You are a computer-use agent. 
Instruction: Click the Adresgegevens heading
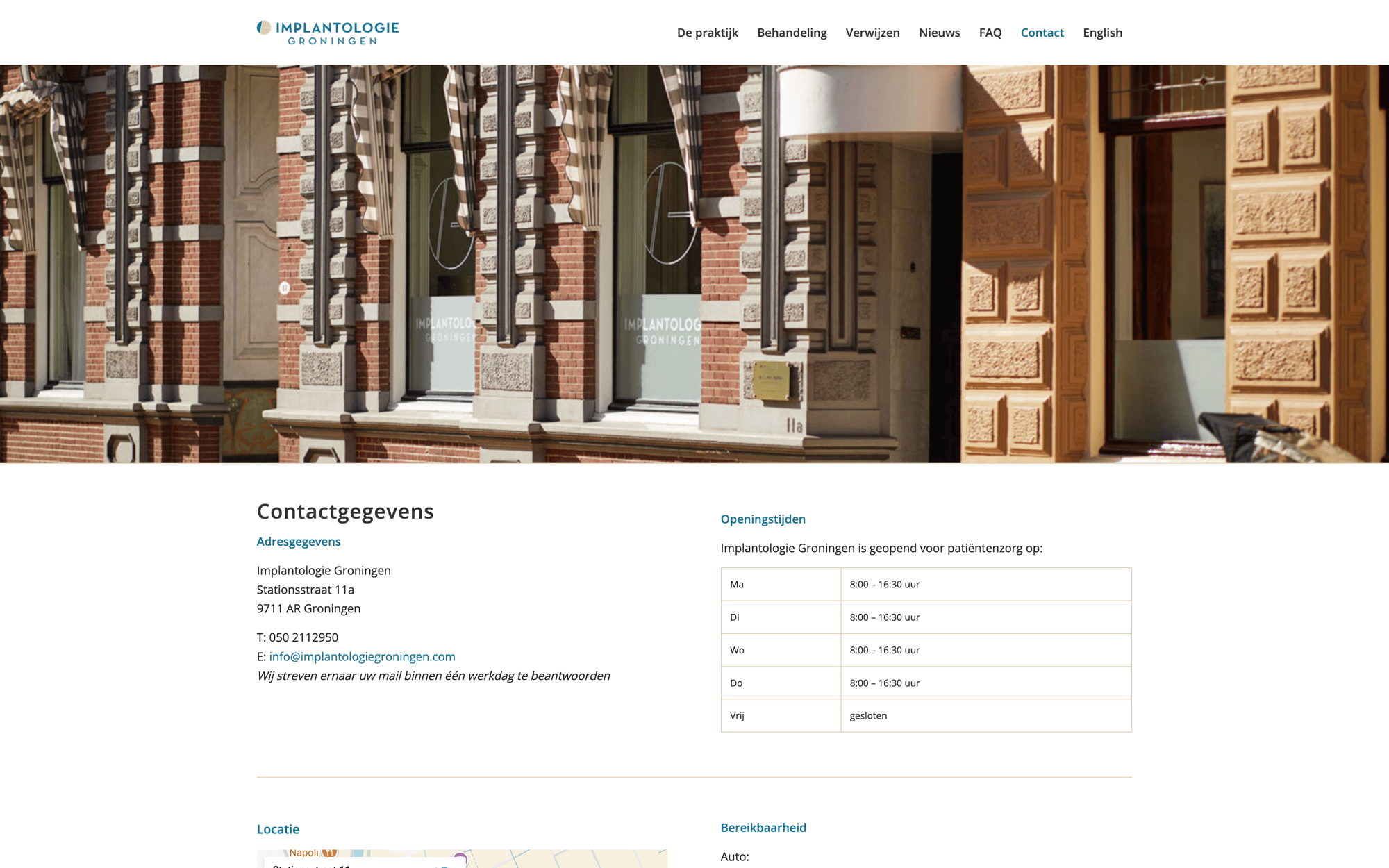click(x=299, y=542)
